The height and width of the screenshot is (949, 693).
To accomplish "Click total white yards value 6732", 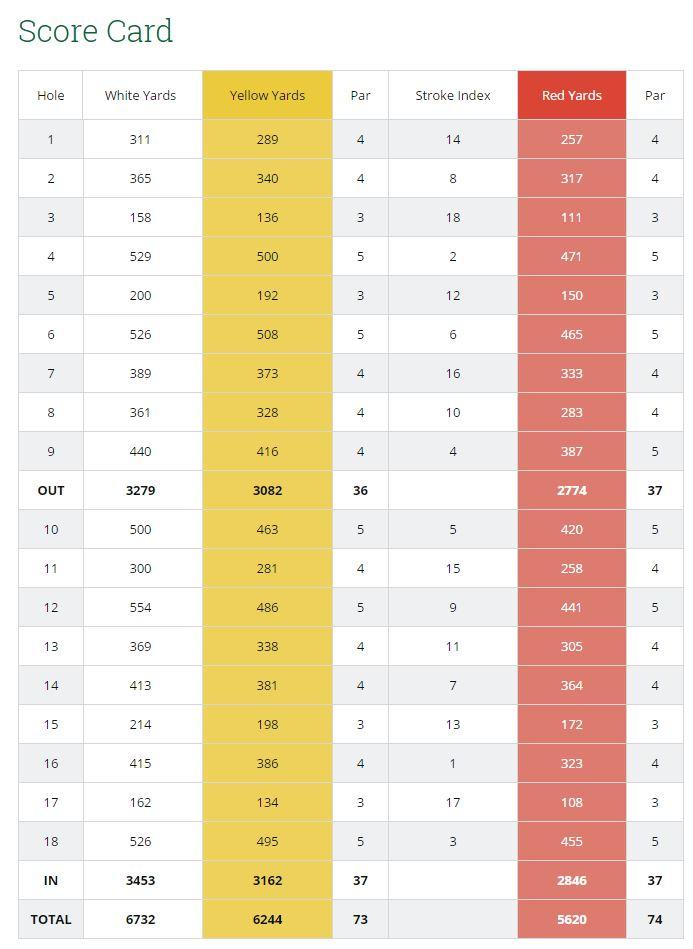I will (x=140, y=920).
